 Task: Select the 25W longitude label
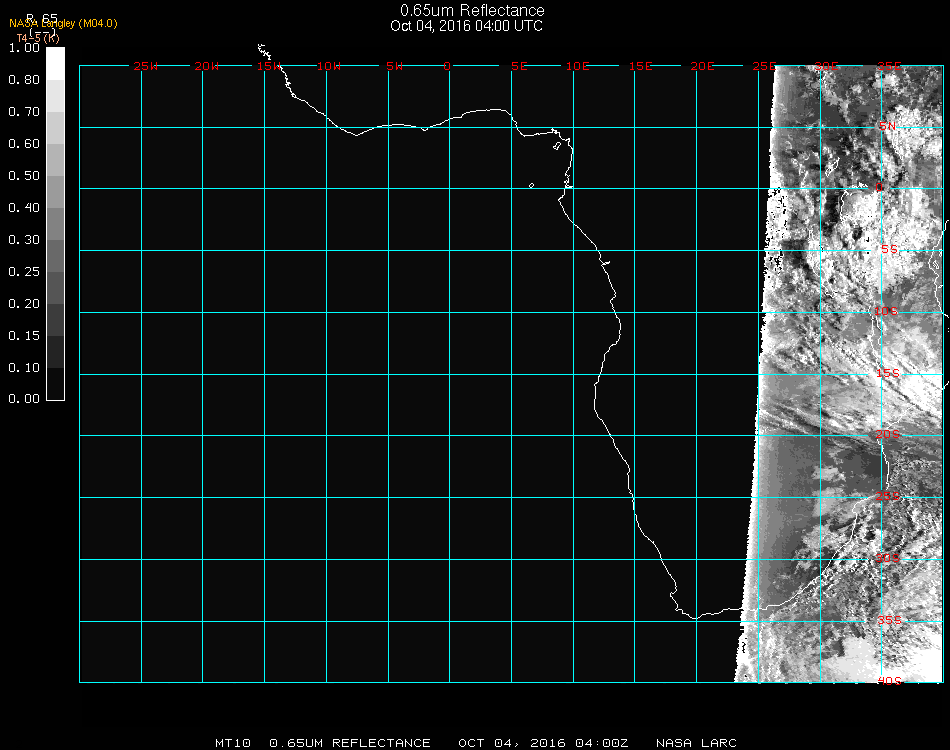click(x=146, y=66)
